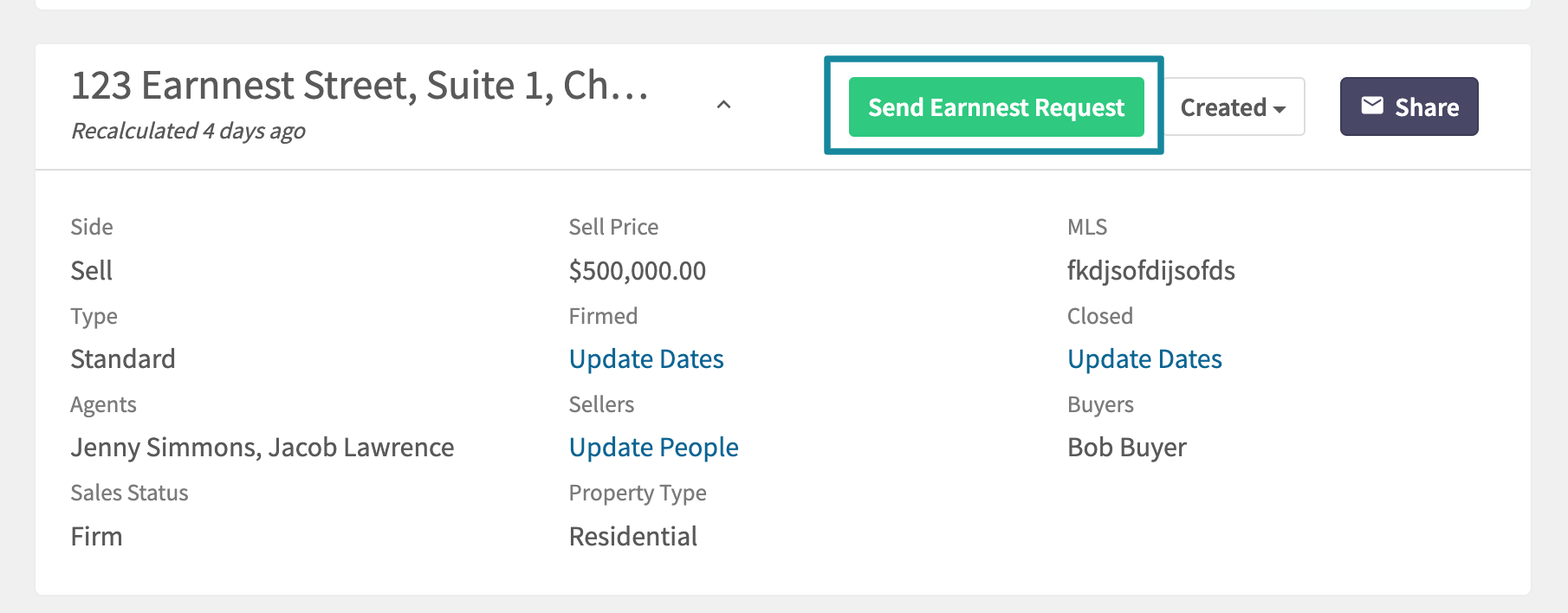Click the Send Earnnest Request button
1568x613 pixels.
(x=996, y=107)
